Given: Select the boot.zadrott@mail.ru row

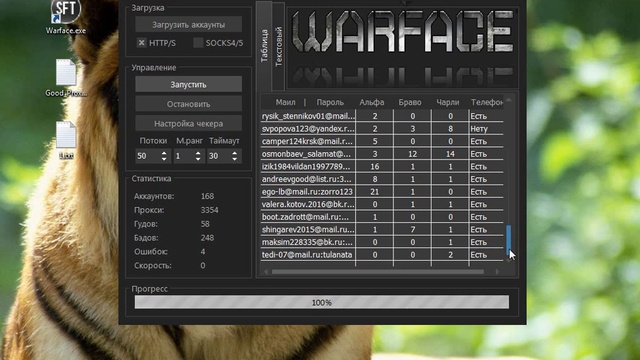Looking at the screenshot, I should [382, 217].
